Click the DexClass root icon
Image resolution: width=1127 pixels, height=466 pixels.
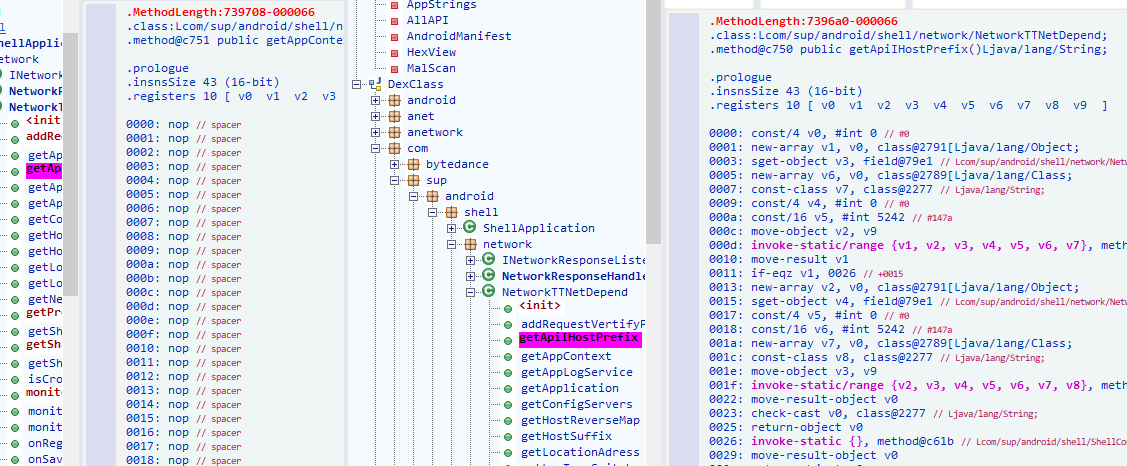pyautogui.click(x=374, y=84)
